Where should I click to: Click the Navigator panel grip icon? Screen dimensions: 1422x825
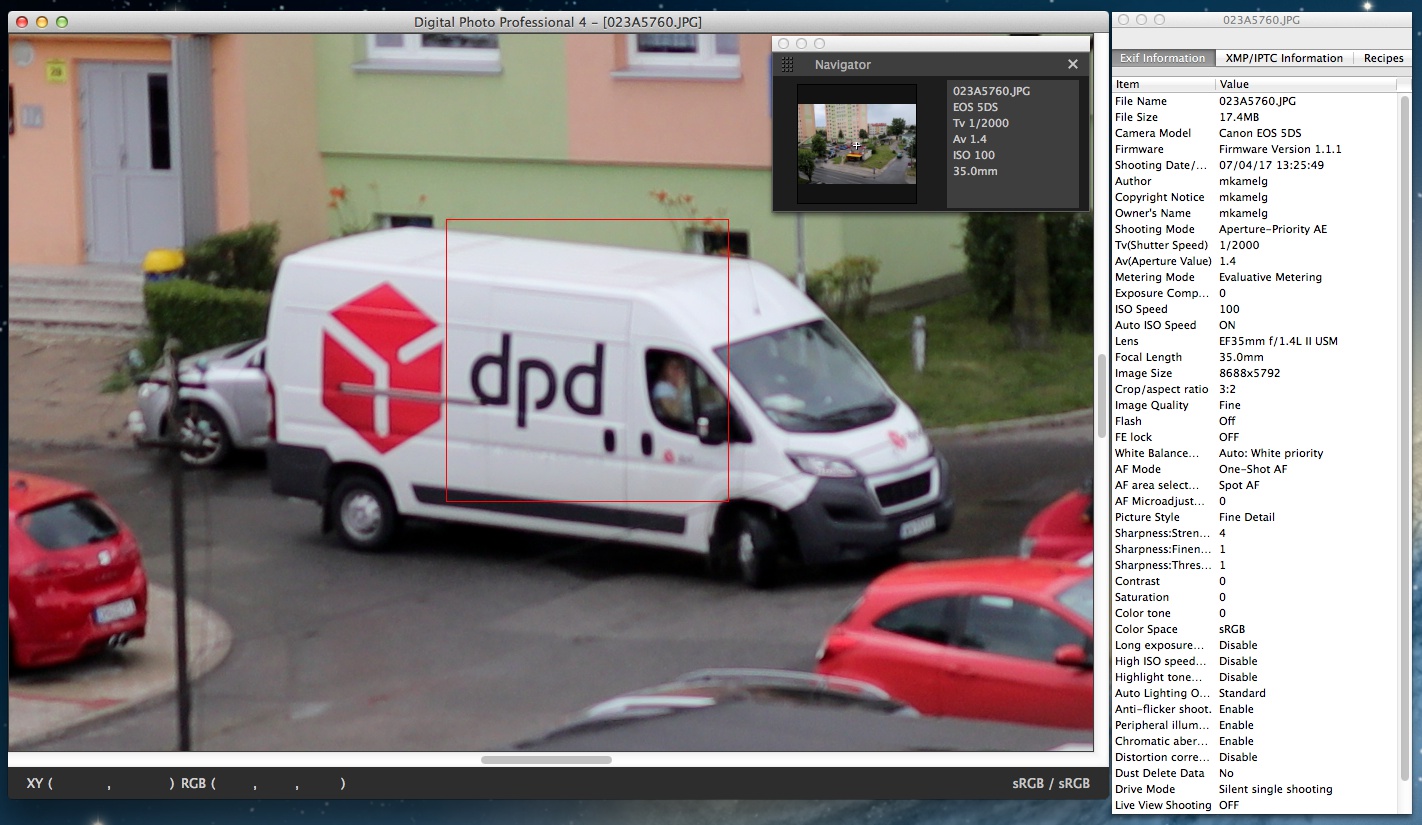(x=787, y=64)
